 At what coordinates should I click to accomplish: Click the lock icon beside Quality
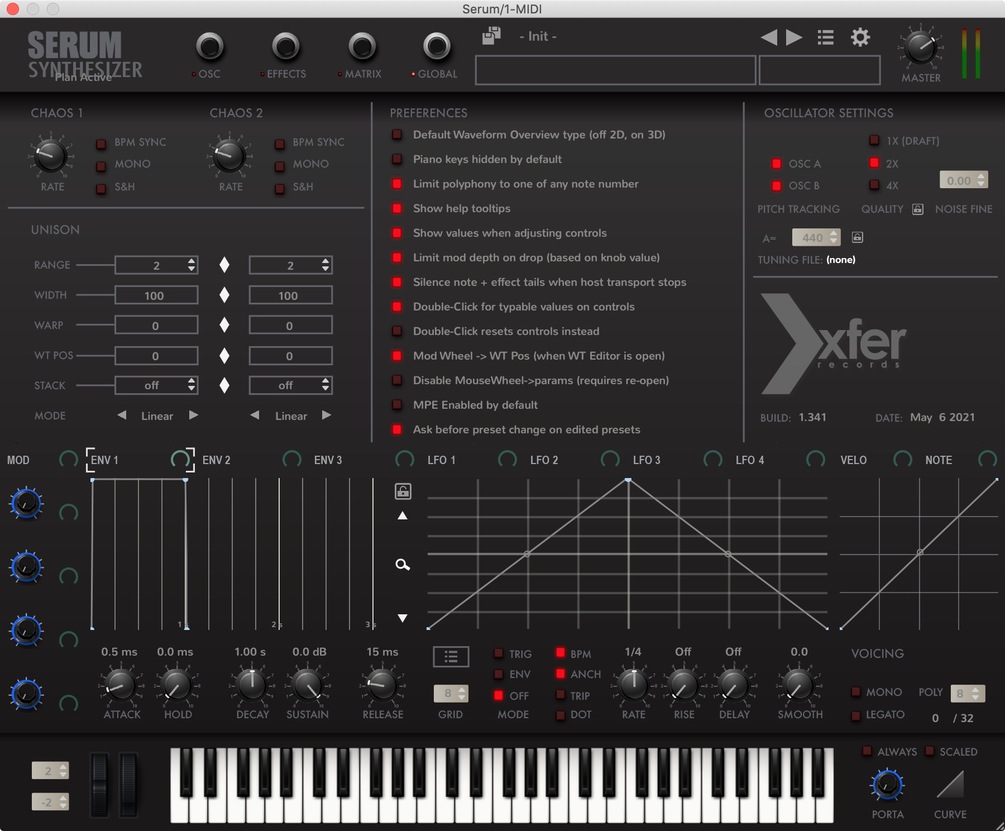click(918, 209)
